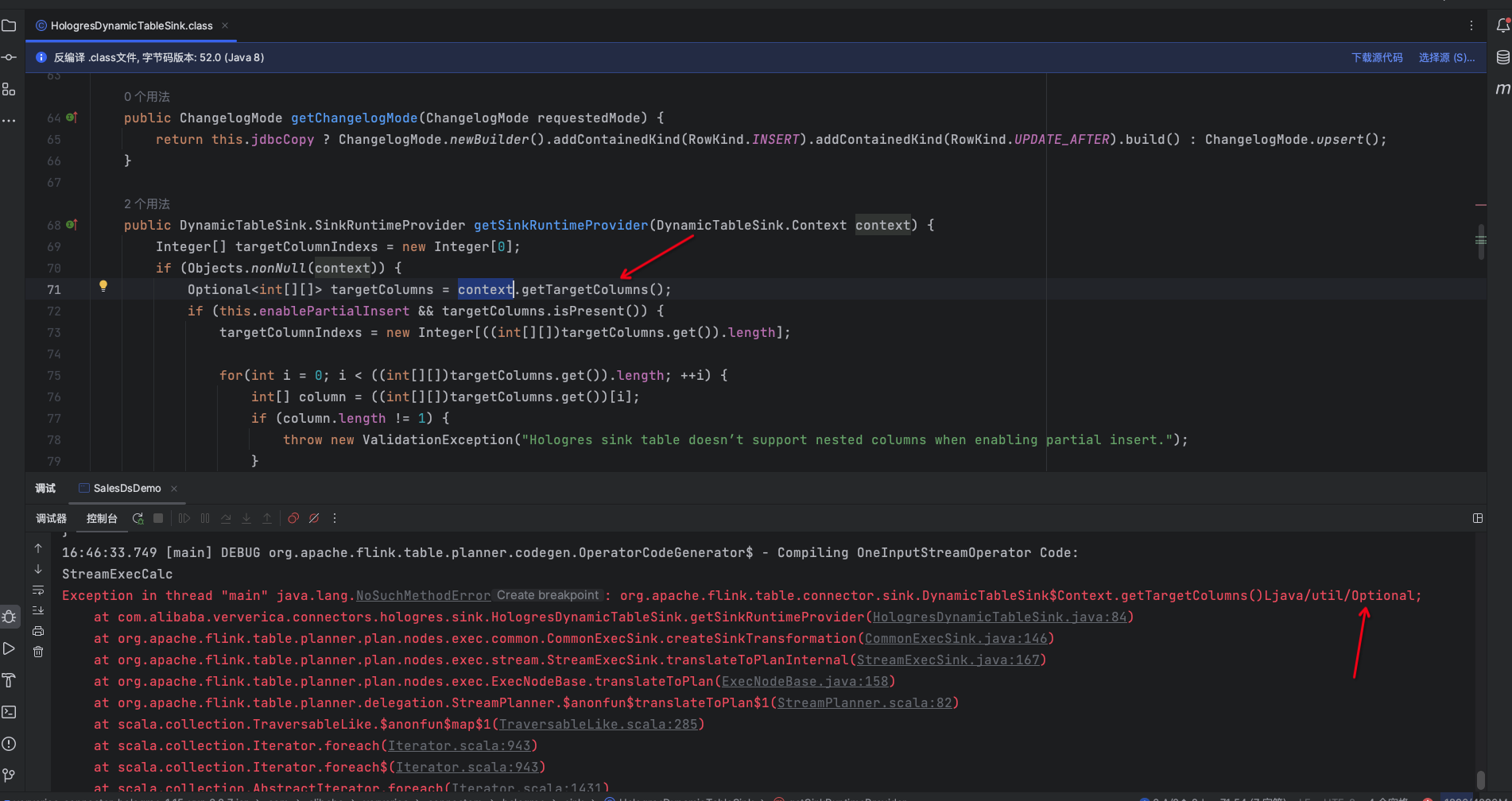Click the info icon in decompiled banner
1512x801 pixels.
pyautogui.click(x=41, y=57)
